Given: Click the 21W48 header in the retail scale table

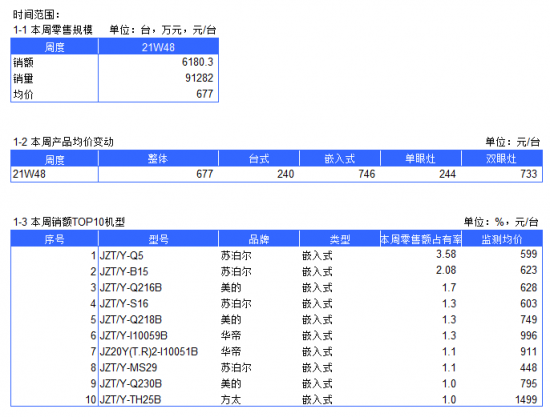Looking at the screenshot, I should [x=158, y=47].
